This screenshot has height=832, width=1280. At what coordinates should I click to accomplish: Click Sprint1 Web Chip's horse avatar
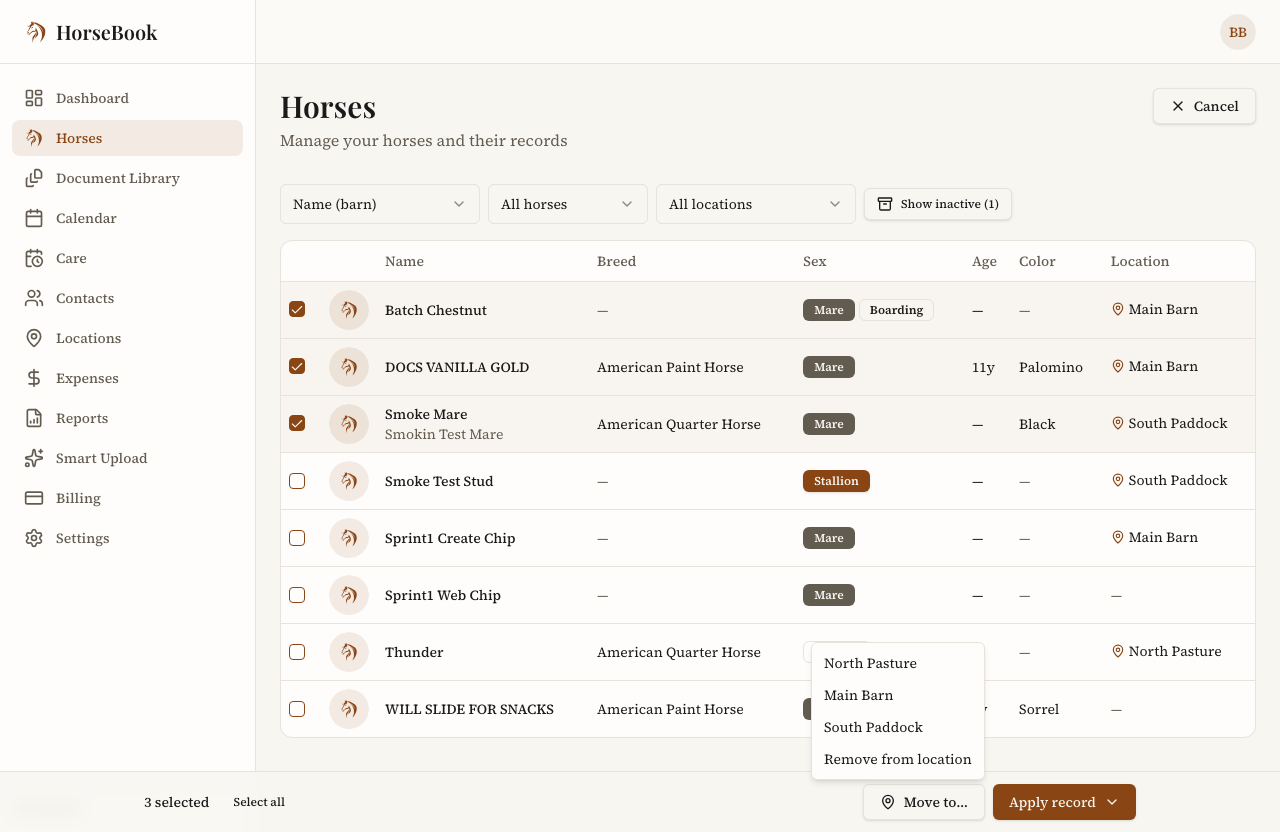[349, 595]
